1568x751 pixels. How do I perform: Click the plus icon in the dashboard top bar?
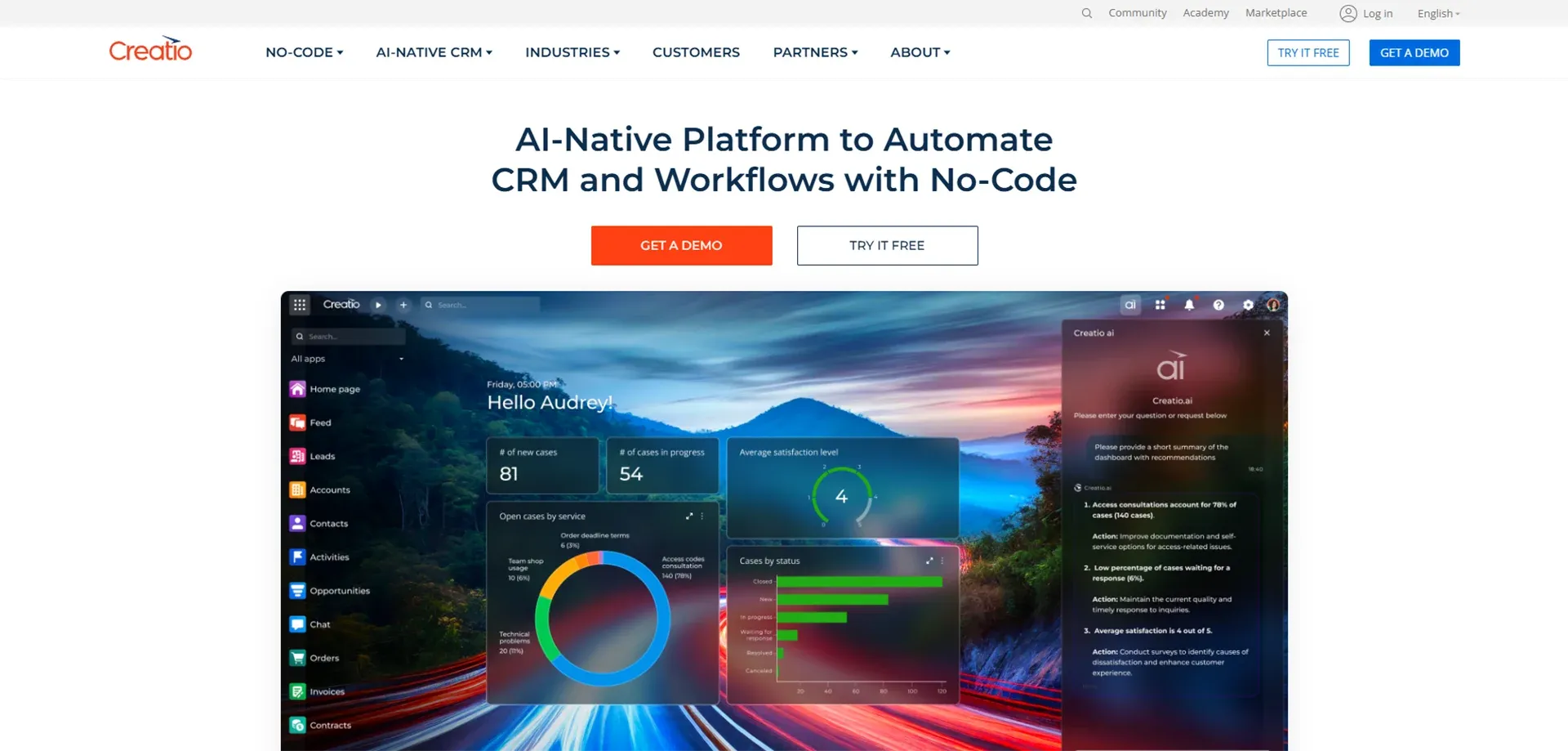tap(403, 305)
